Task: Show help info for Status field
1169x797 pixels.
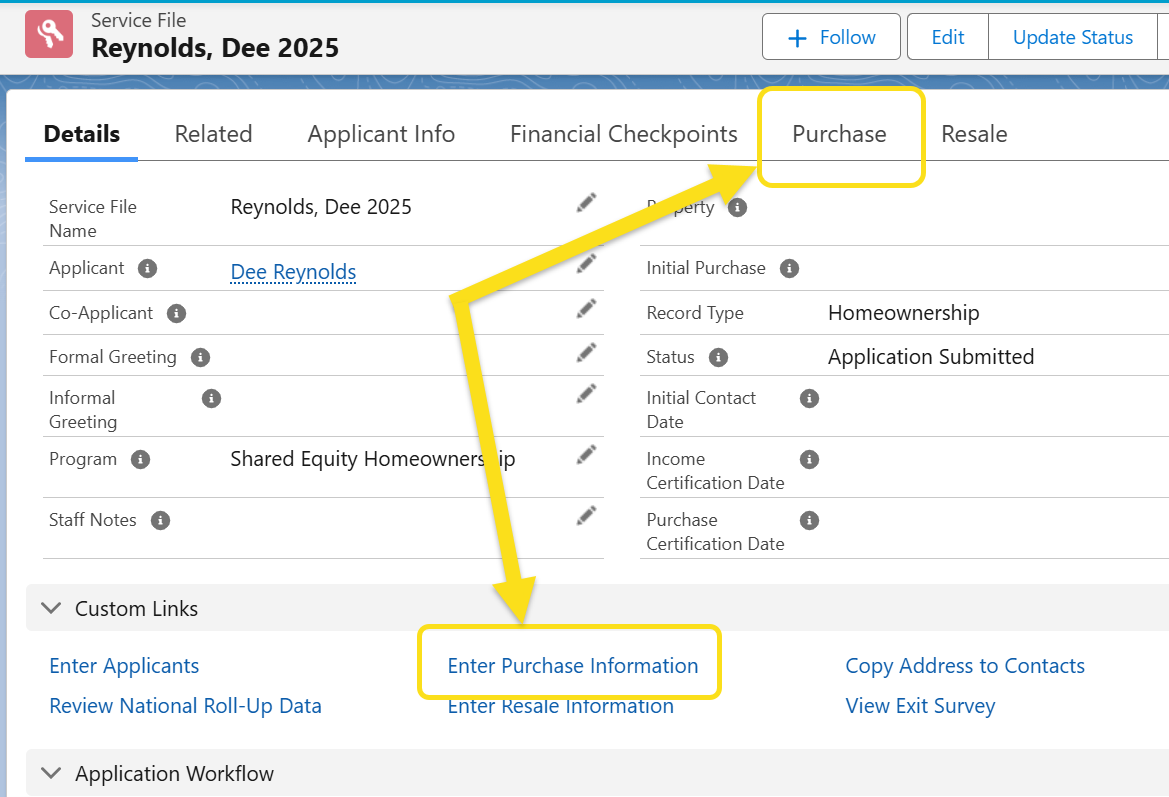Action: [718, 357]
